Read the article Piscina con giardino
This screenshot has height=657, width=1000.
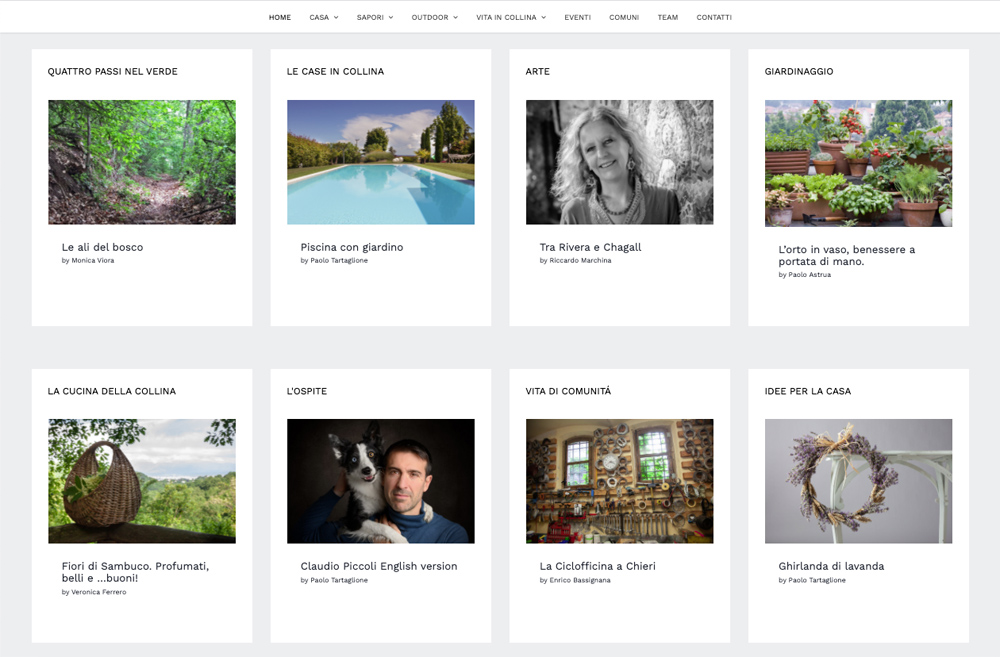coord(351,247)
